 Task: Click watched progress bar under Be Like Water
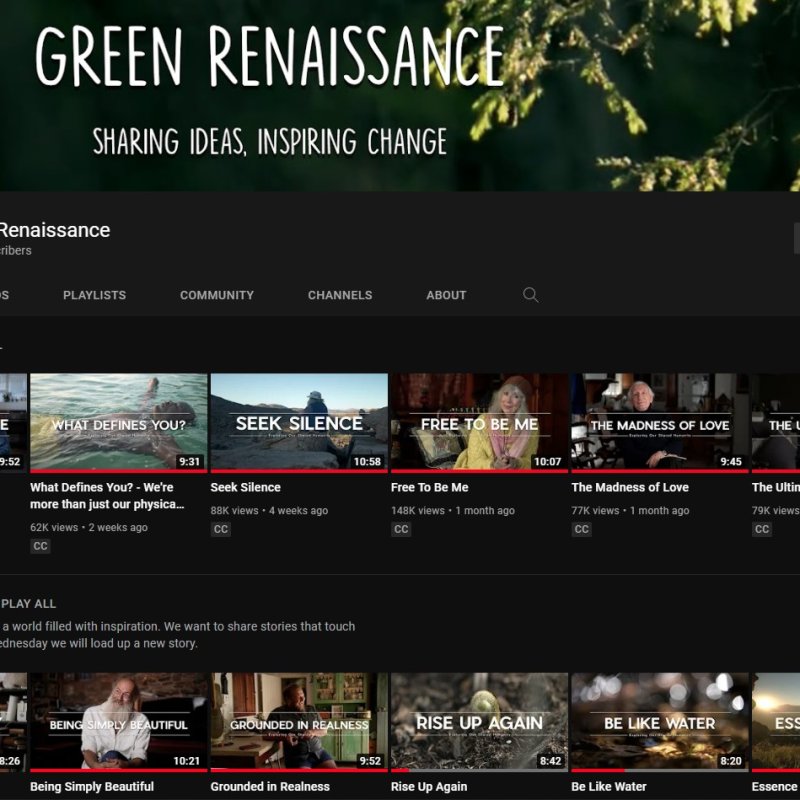[660, 770]
